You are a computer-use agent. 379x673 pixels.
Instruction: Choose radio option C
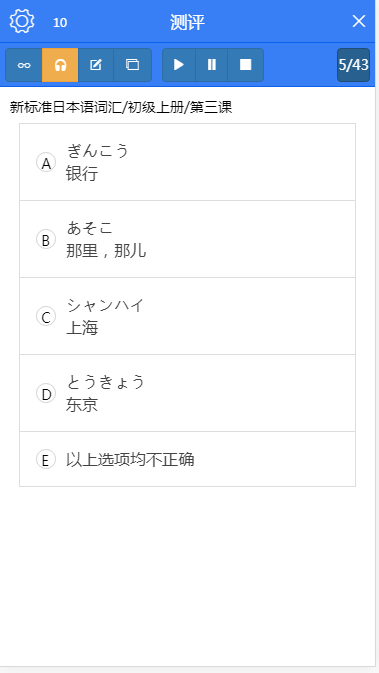(x=46, y=317)
